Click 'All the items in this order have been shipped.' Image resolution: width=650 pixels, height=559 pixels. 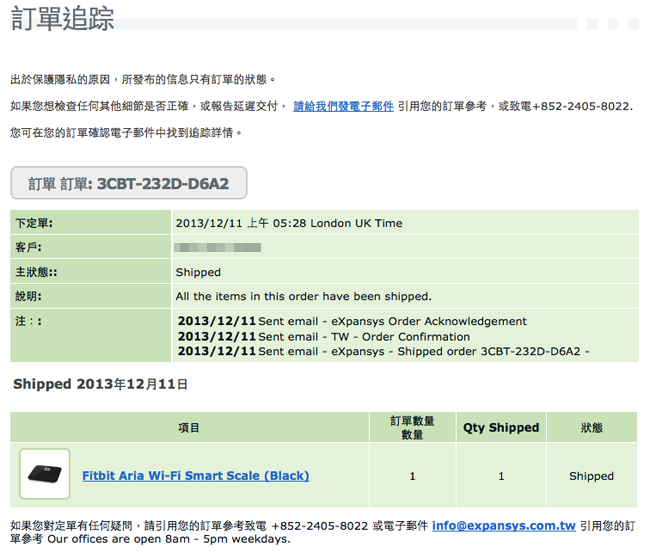[x=303, y=297]
